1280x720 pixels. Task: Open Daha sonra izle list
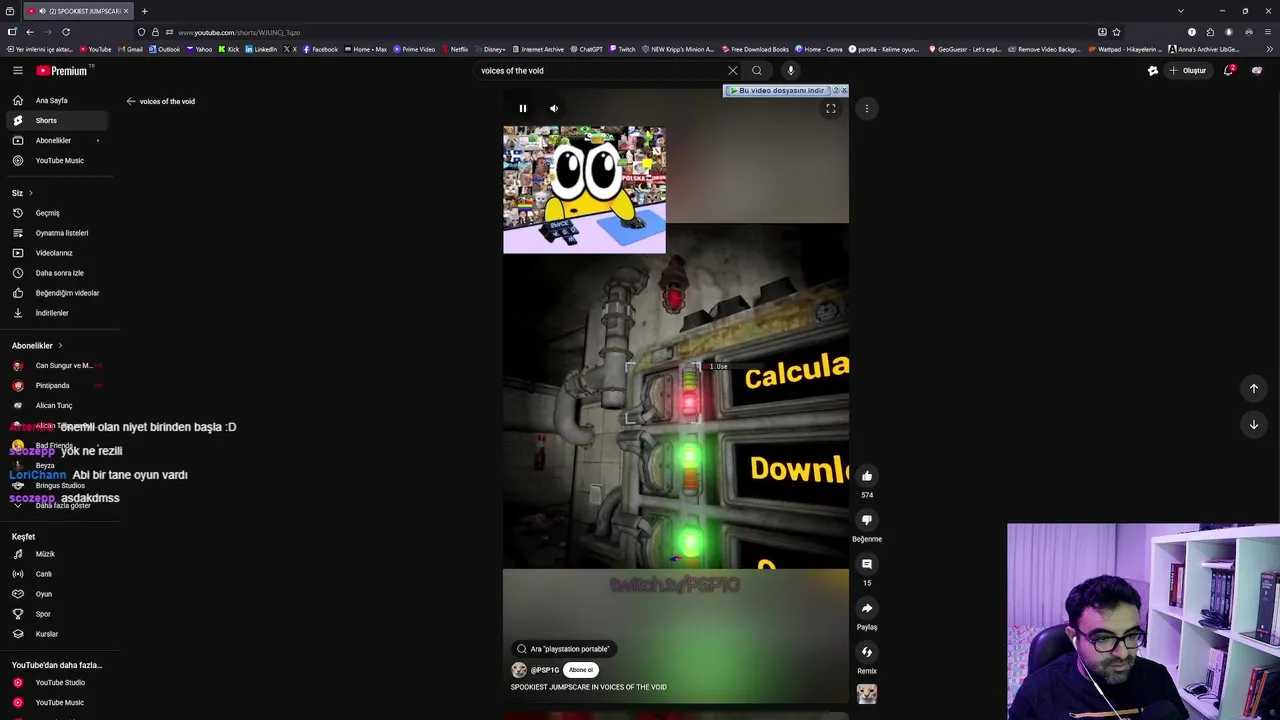click(57, 273)
